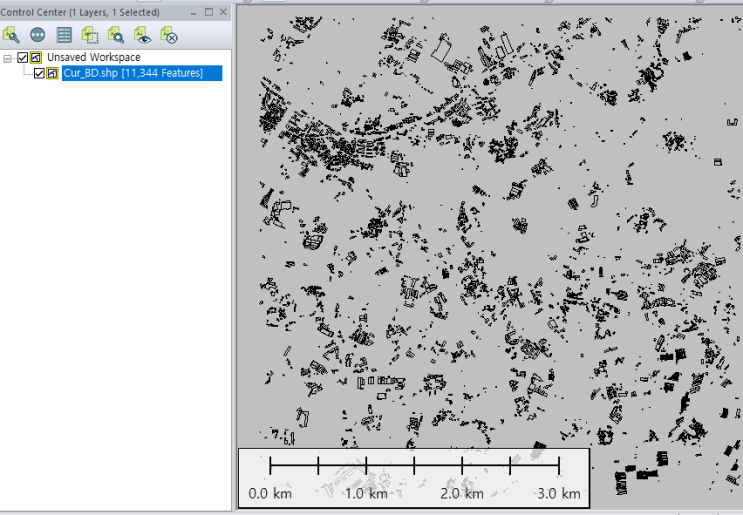Select the Unsaved Workspace tree item
743x515 pixels.
(x=94, y=57)
